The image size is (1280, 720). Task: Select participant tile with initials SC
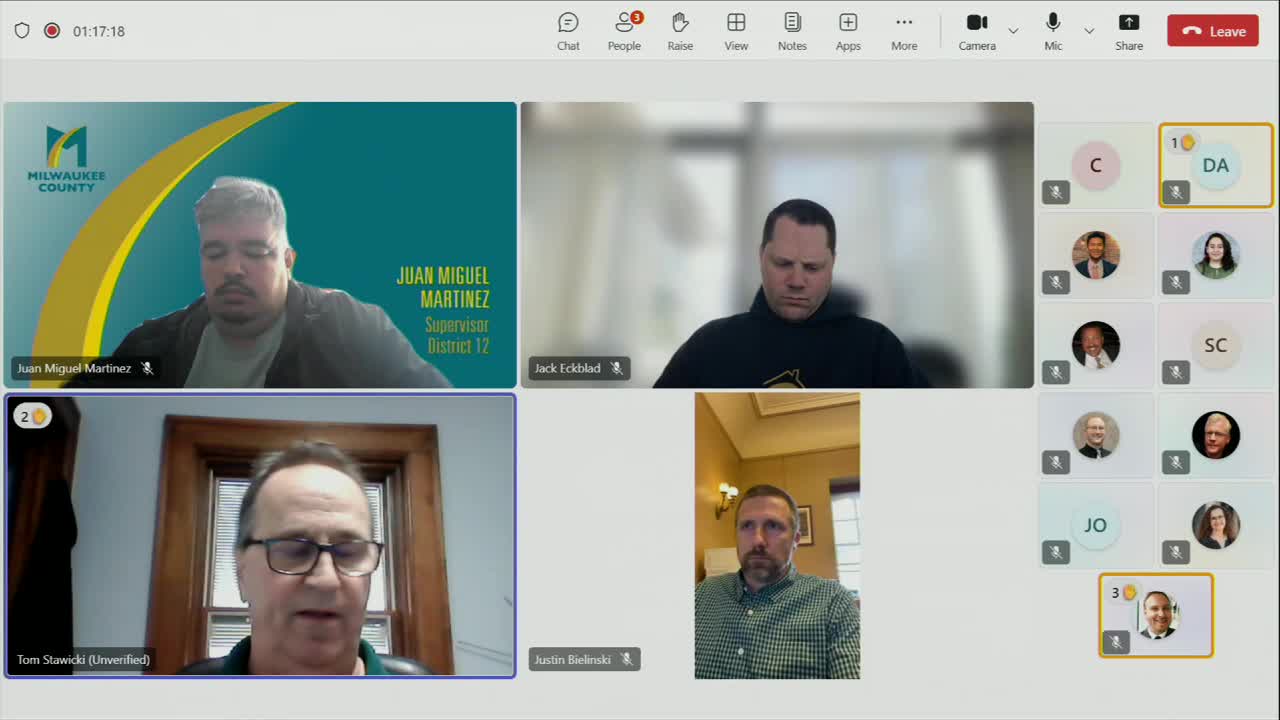(1216, 345)
